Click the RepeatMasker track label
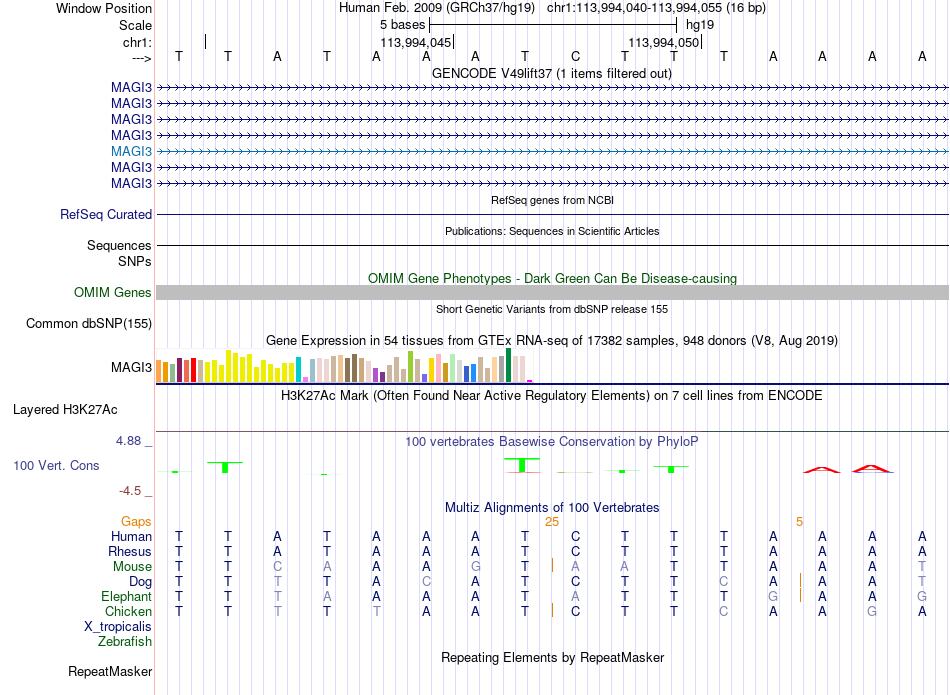 (x=110, y=671)
